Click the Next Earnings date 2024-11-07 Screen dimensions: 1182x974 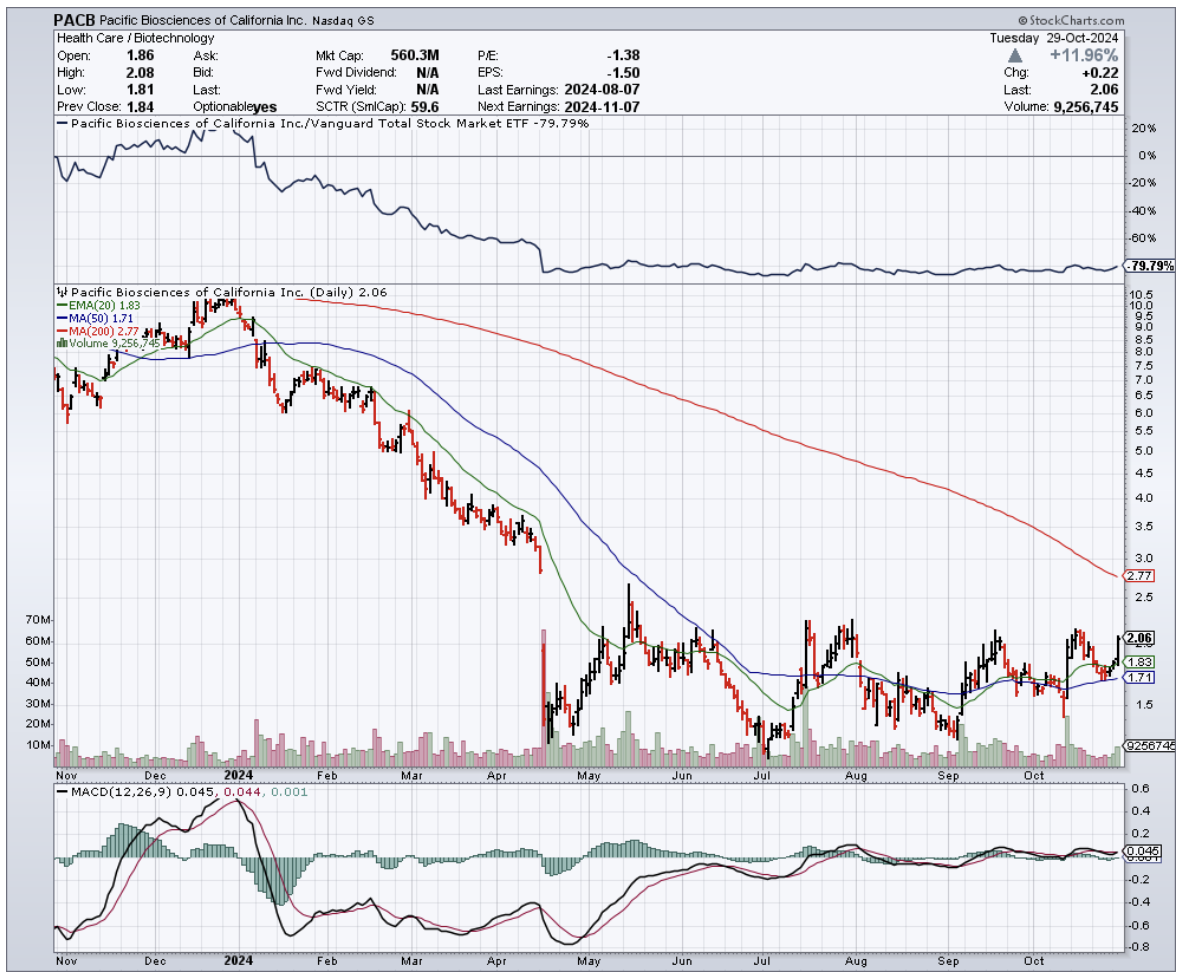tap(597, 107)
